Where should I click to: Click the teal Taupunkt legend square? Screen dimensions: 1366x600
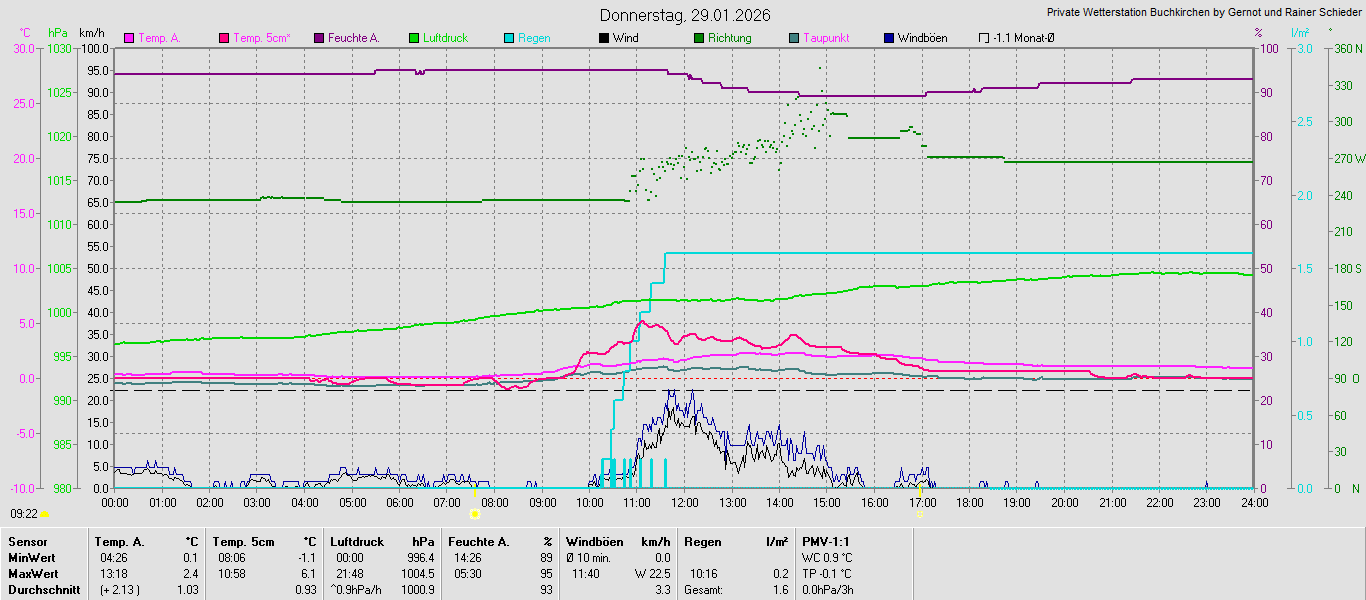(794, 38)
